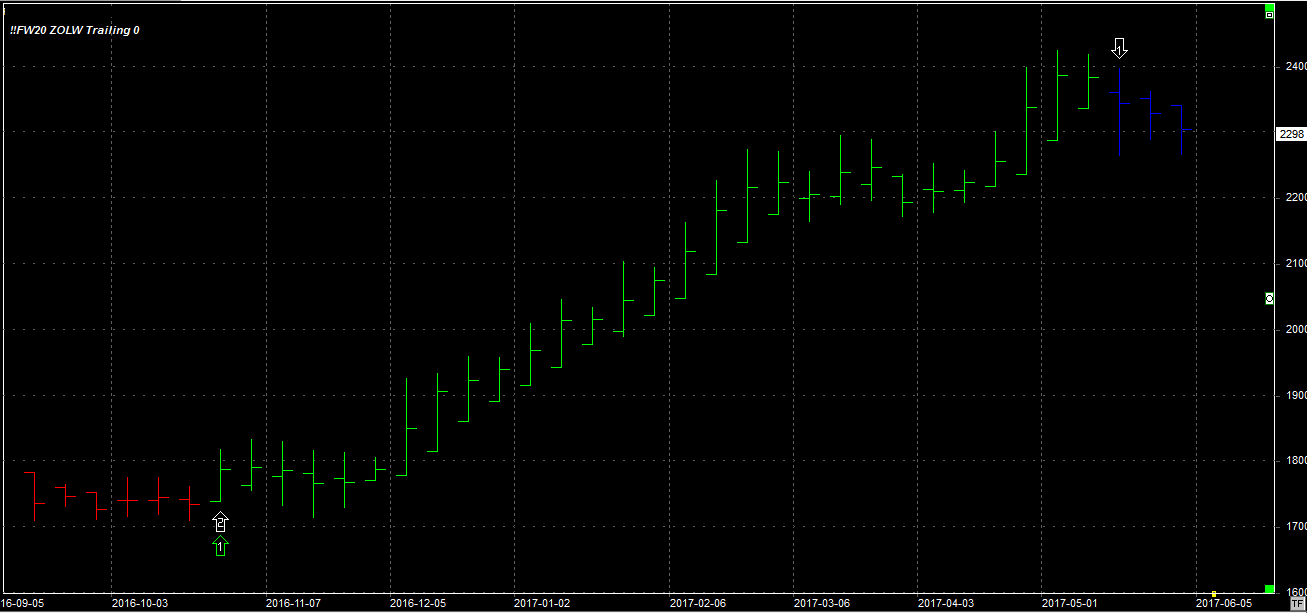Click the white down arrow signal numbered 1
This screenshot has width=1307, height=613.
tap(1120, 48)
